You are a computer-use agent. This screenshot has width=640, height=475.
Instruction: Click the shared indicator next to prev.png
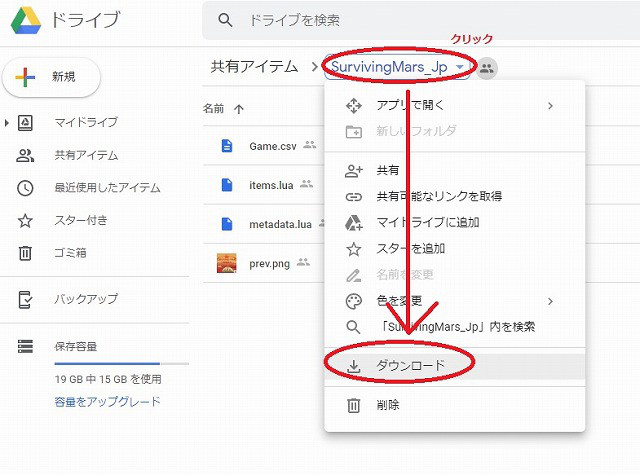(x=303, y=262)
